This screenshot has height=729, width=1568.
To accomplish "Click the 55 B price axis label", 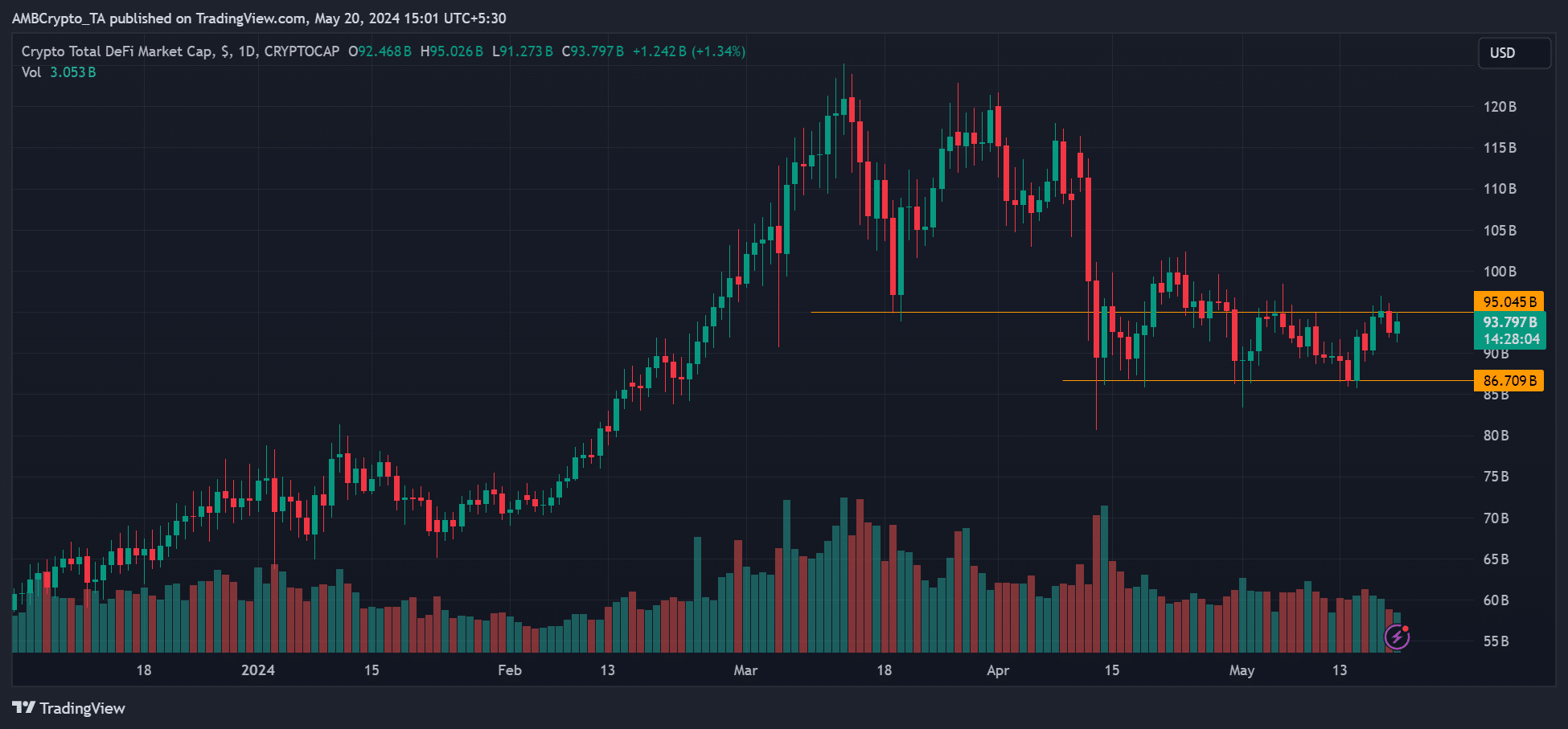I will pos(1496,641).
